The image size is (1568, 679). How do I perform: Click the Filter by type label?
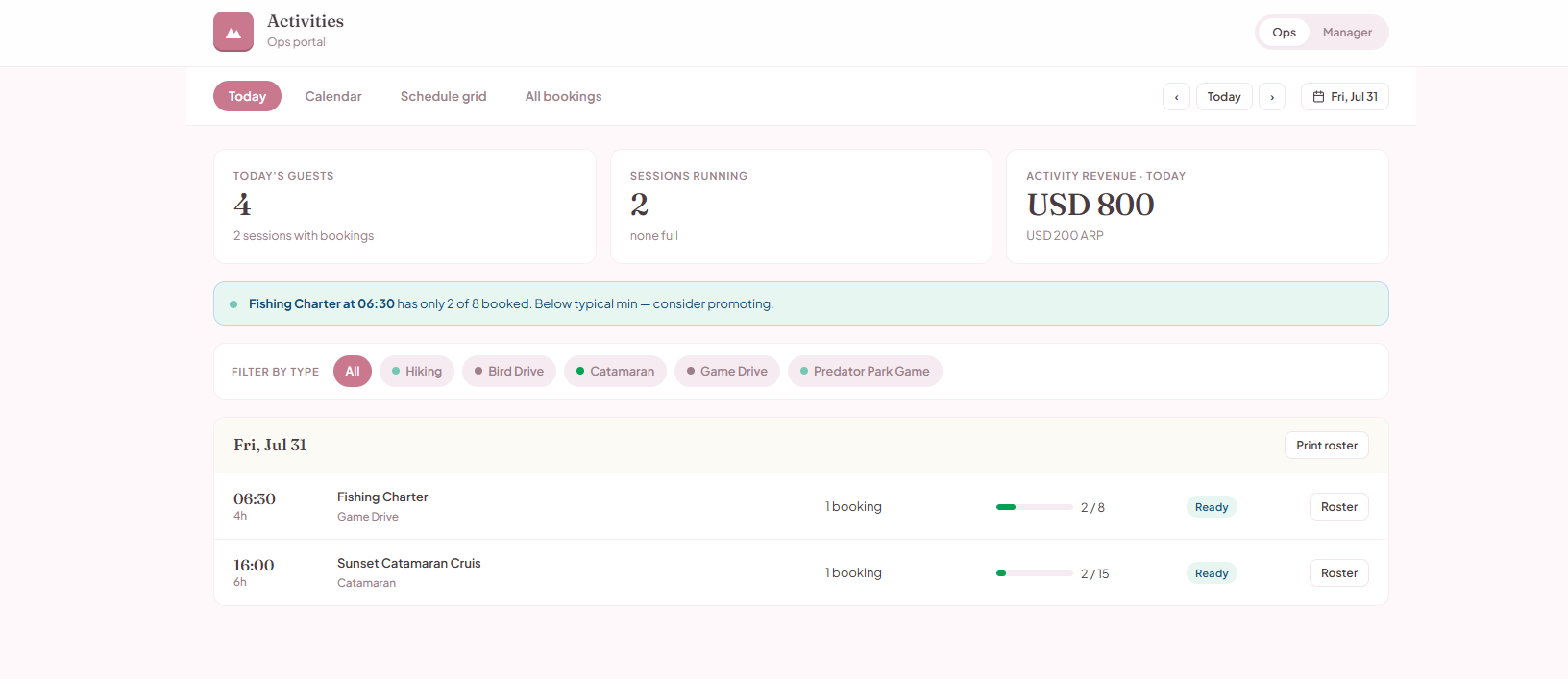tap(275, 372)
